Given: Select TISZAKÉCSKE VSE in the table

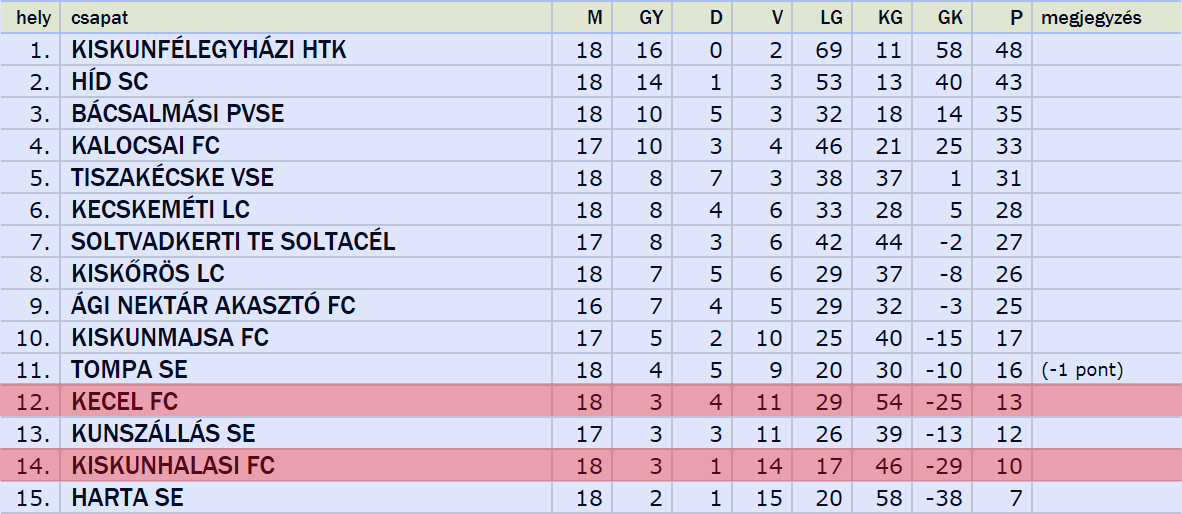Looking at the screenshot, I should pyautogui.click(x=173, y=178).
